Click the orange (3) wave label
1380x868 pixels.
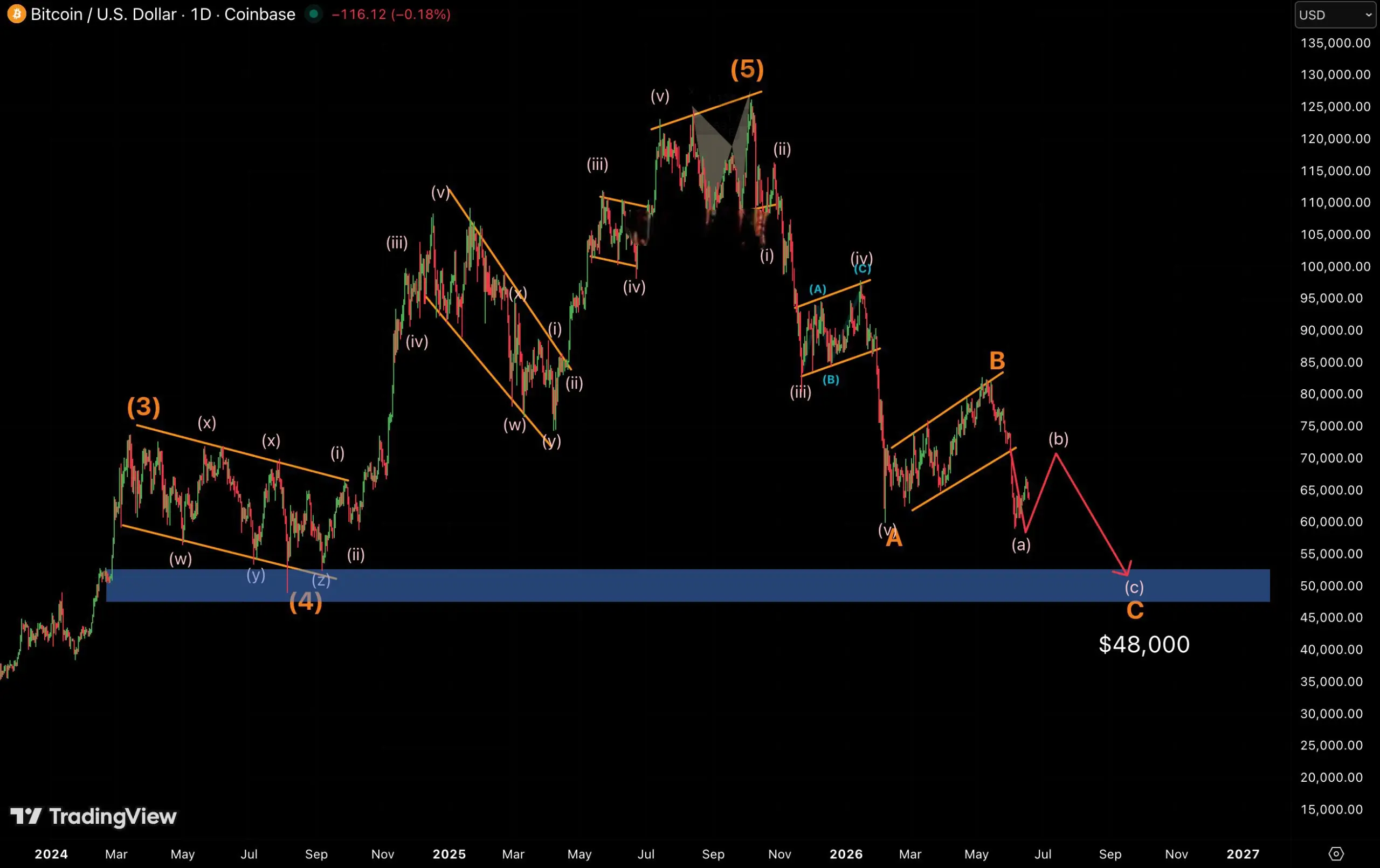point(143,407)
